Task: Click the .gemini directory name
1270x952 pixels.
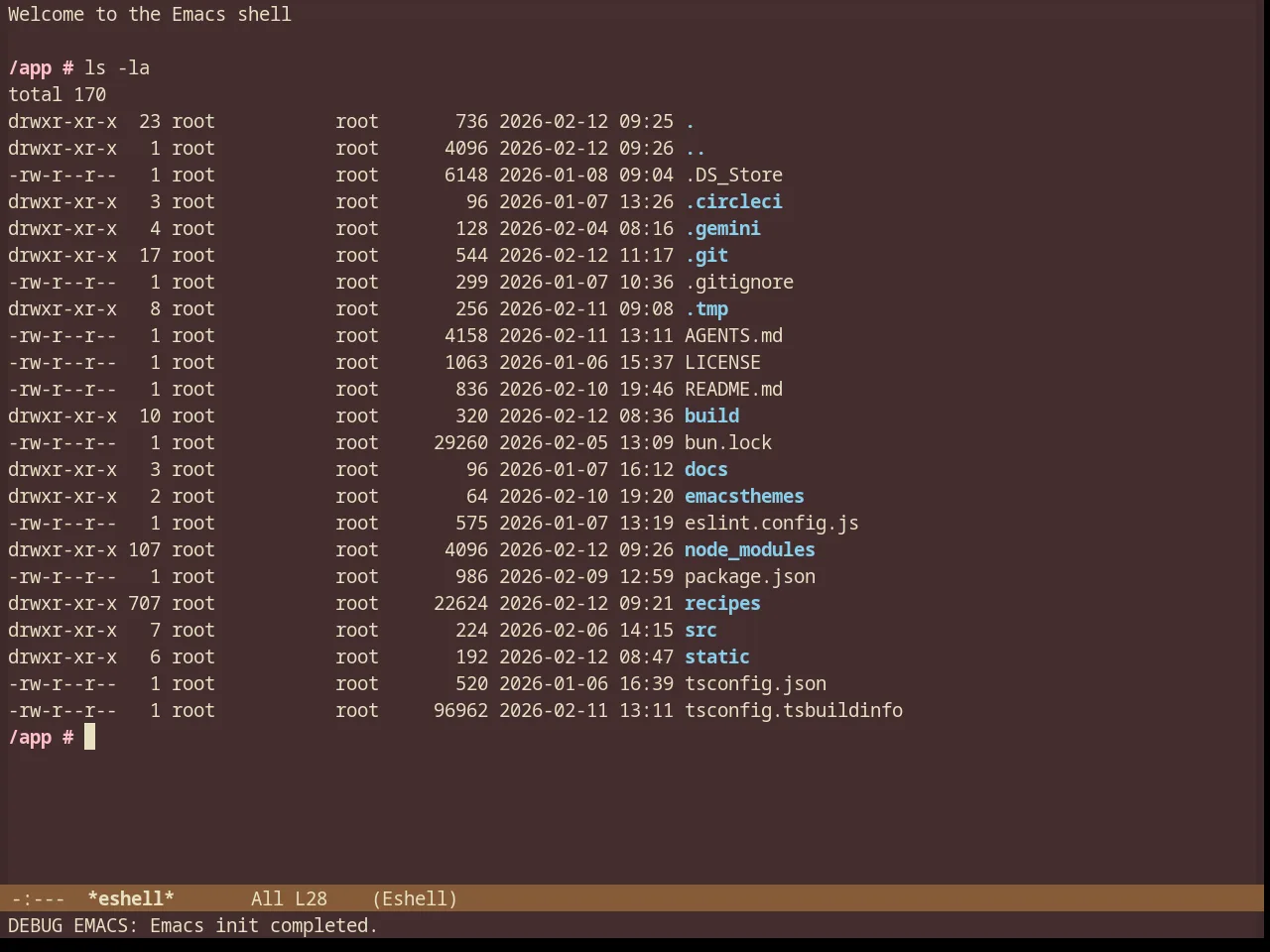Action: (x=722, y=228)
